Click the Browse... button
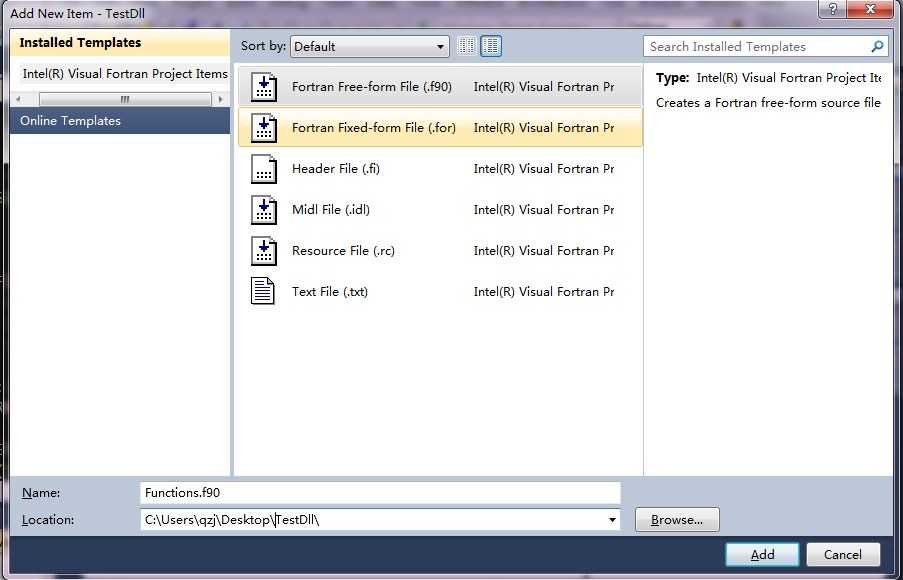The image size is (903, 580). (677, 520)
